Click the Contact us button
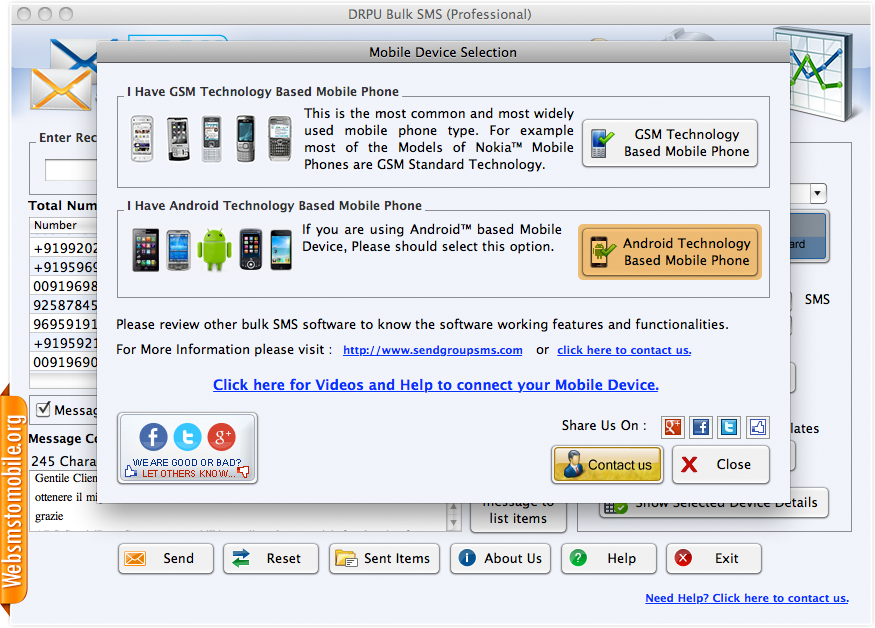The height and width of the screenshot is (628, 875). [607, 464]
